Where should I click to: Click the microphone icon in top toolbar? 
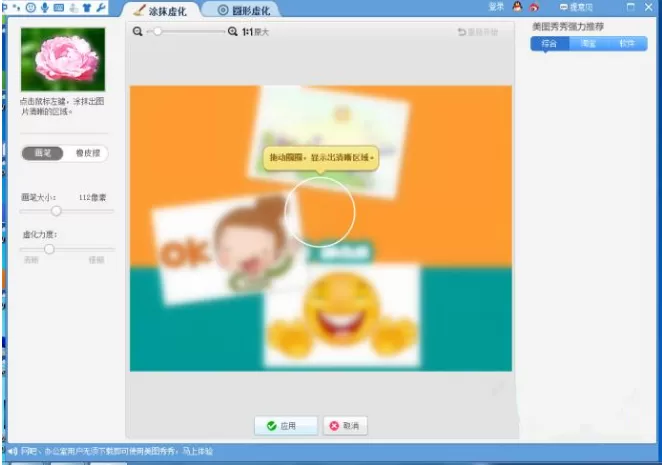(45, 7)
